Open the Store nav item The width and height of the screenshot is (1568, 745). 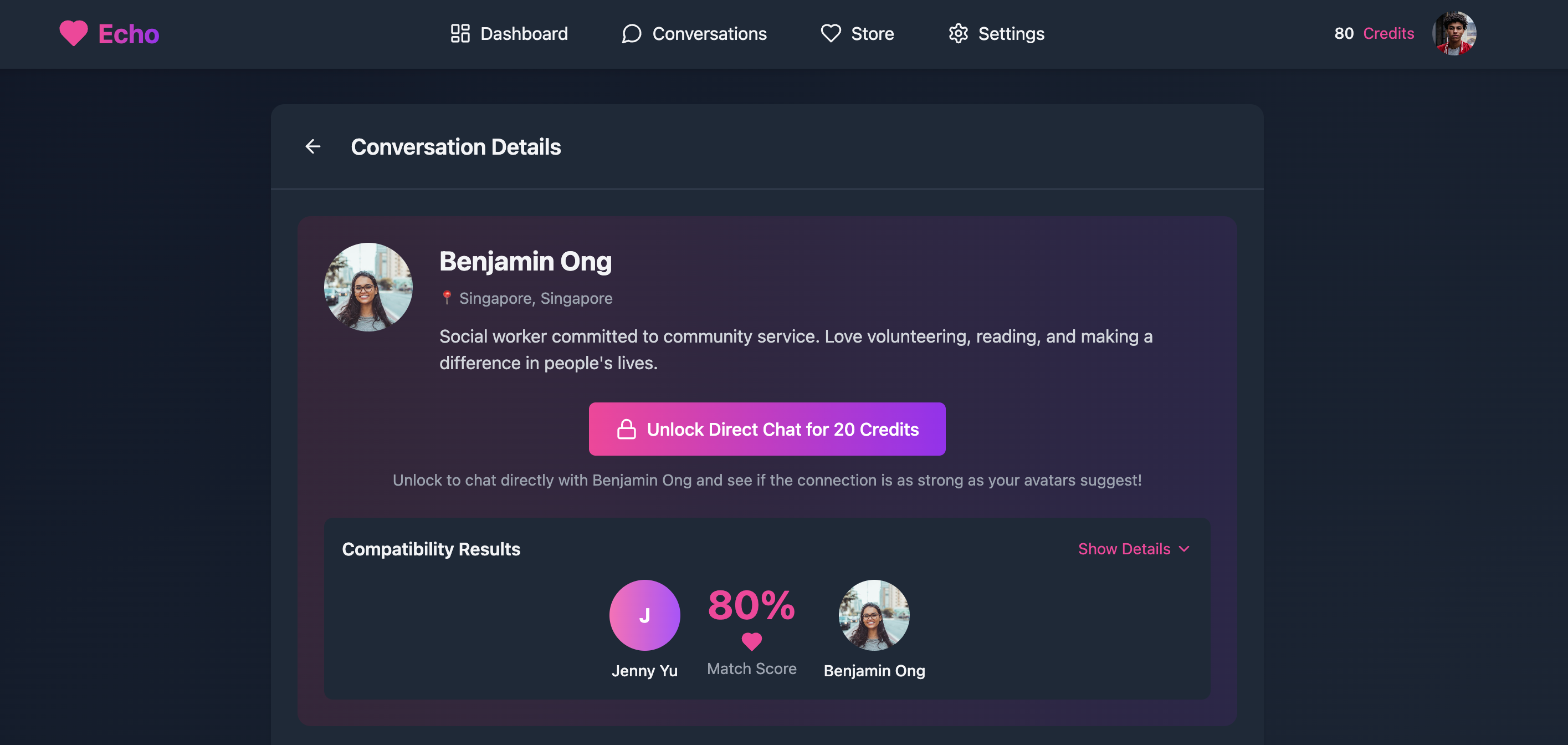pyautogui.click(x=872, y=33)
